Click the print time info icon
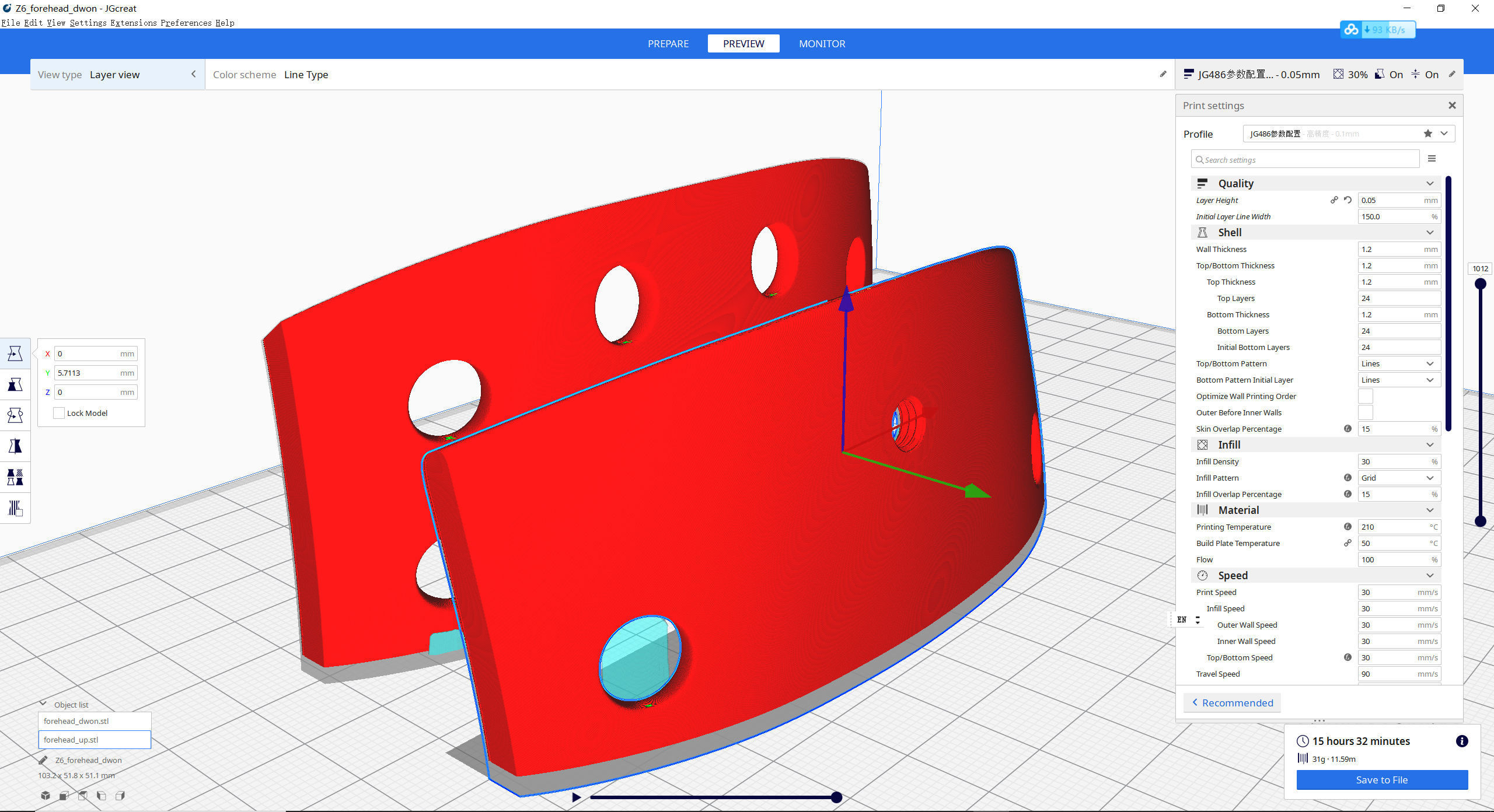The width and height of the screenshot is (1494, 812). click(1461, 741)
